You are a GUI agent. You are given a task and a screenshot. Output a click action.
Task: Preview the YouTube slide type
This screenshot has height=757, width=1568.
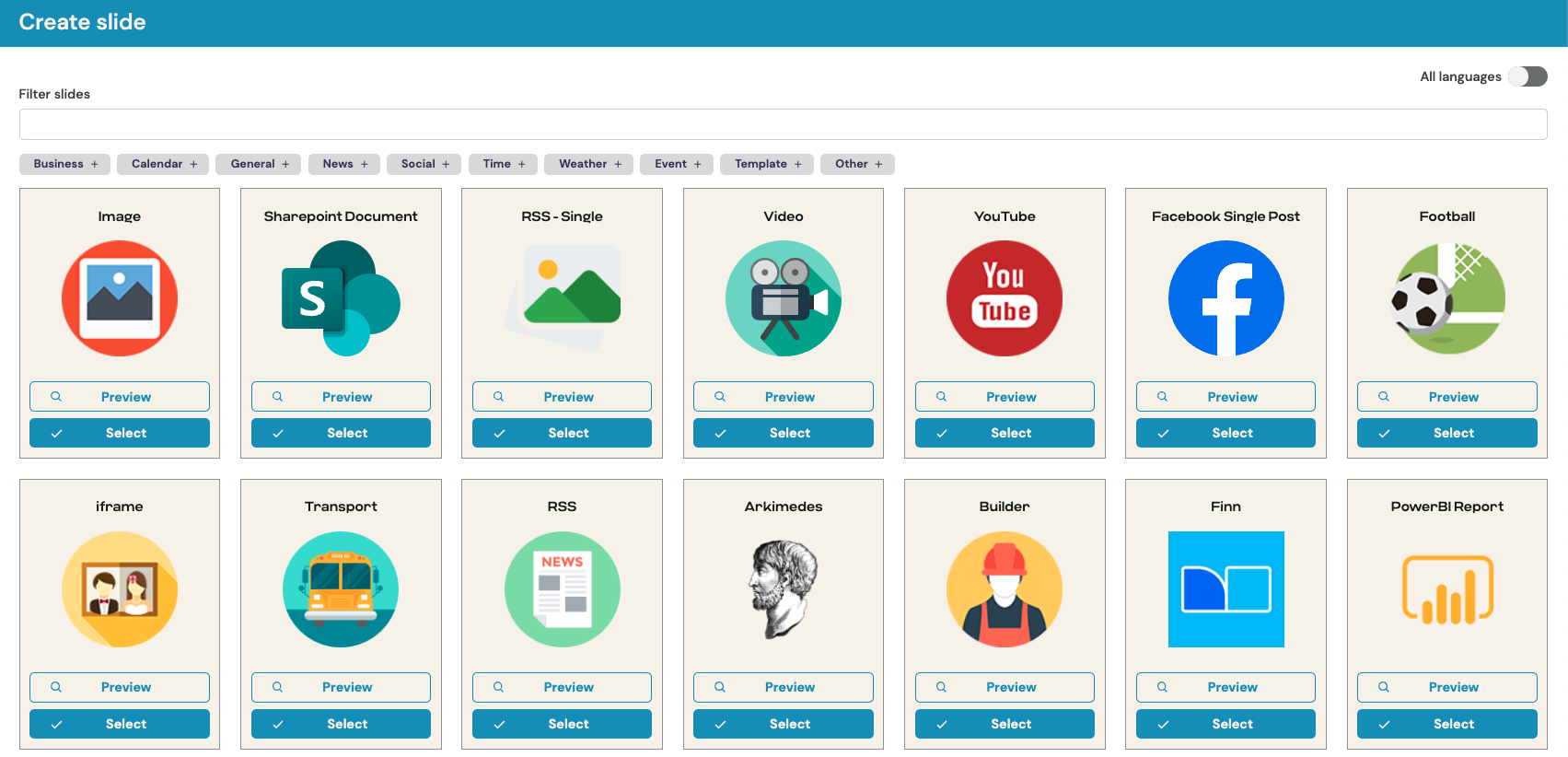[x=1005, y=397]
